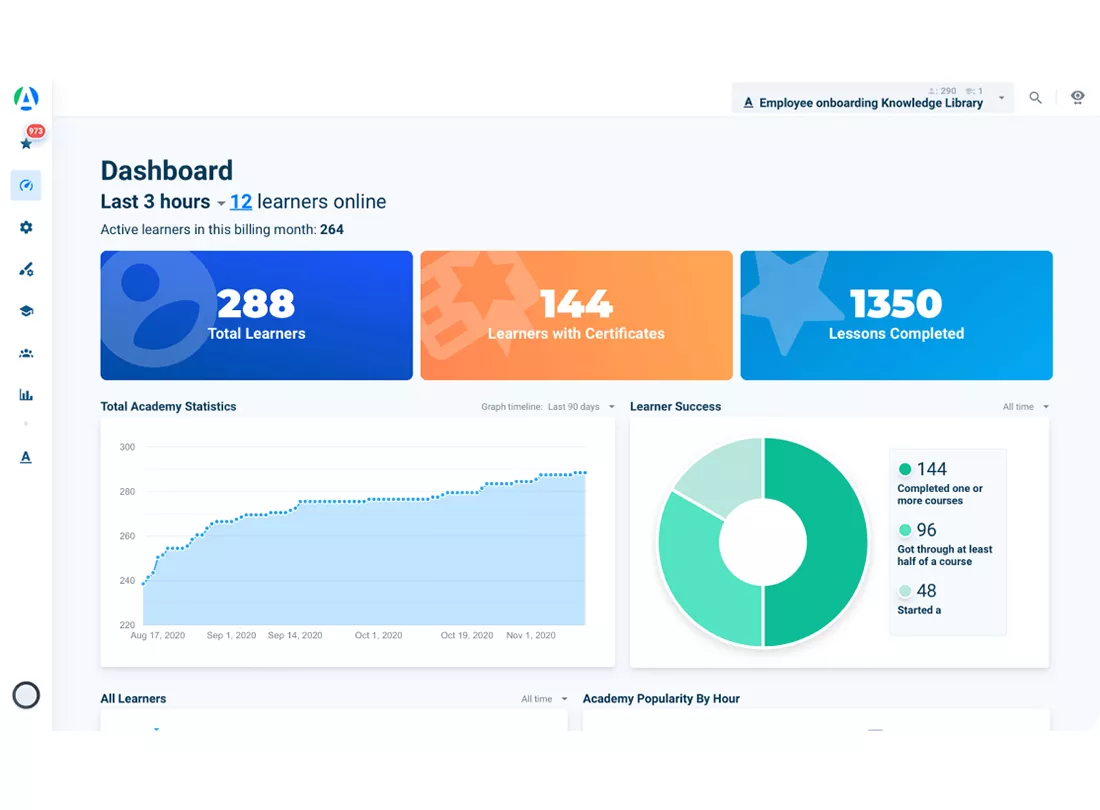Open the learners group icon in sidebar
Viewport: 1100px width, 810px height.
pyautogui.click(x=26, y=353)
